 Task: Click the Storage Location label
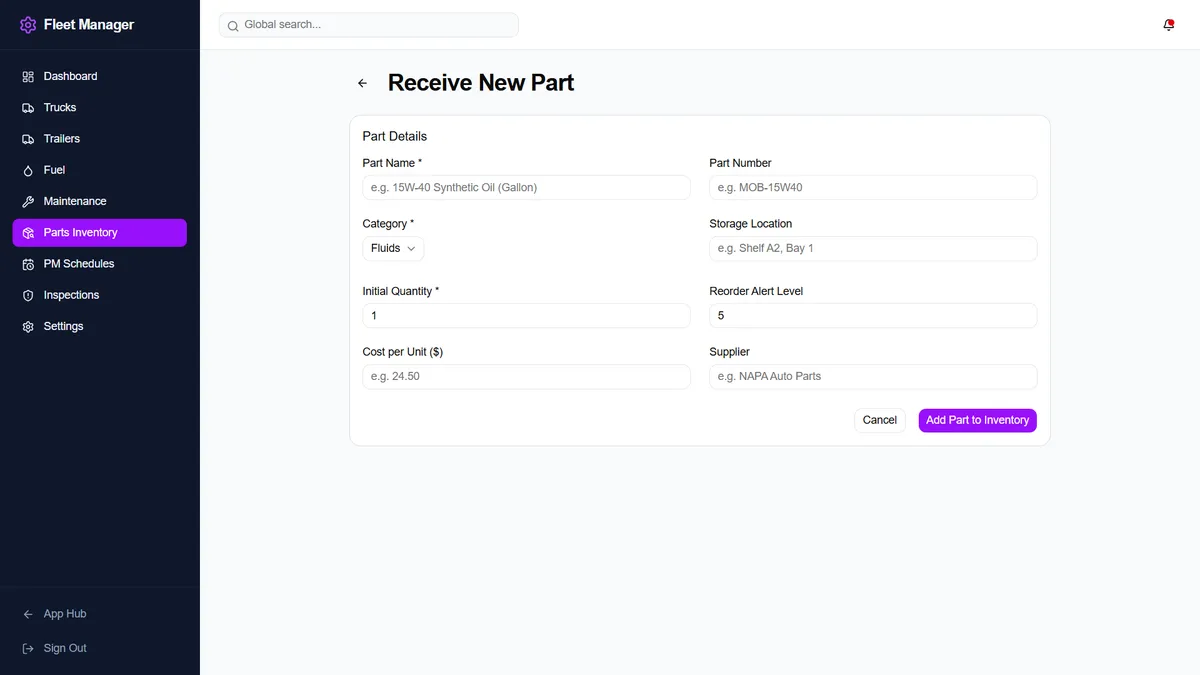pyautogui.click(x=750, y=224)
